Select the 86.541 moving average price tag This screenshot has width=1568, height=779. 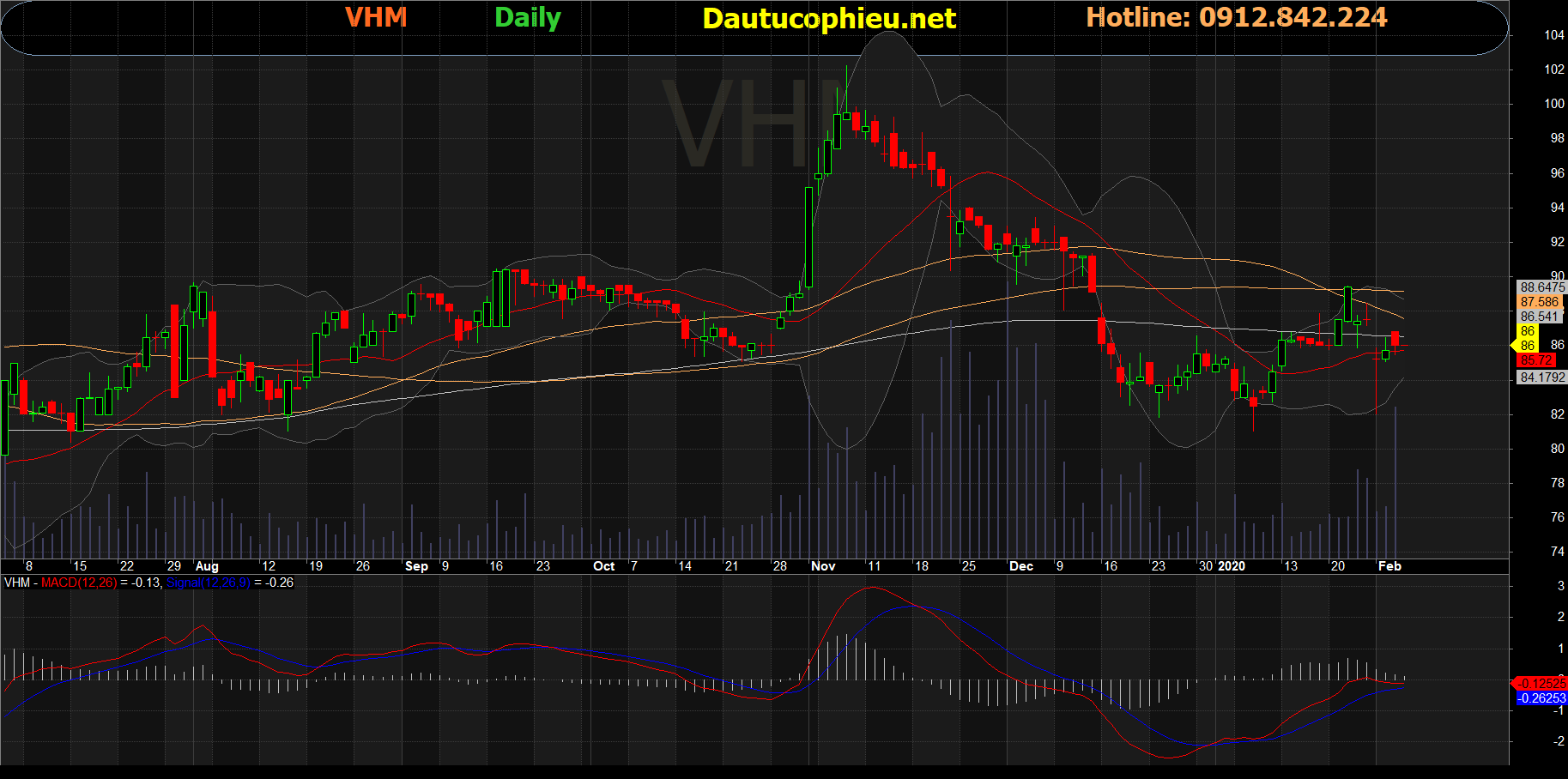coord(1540,317)
